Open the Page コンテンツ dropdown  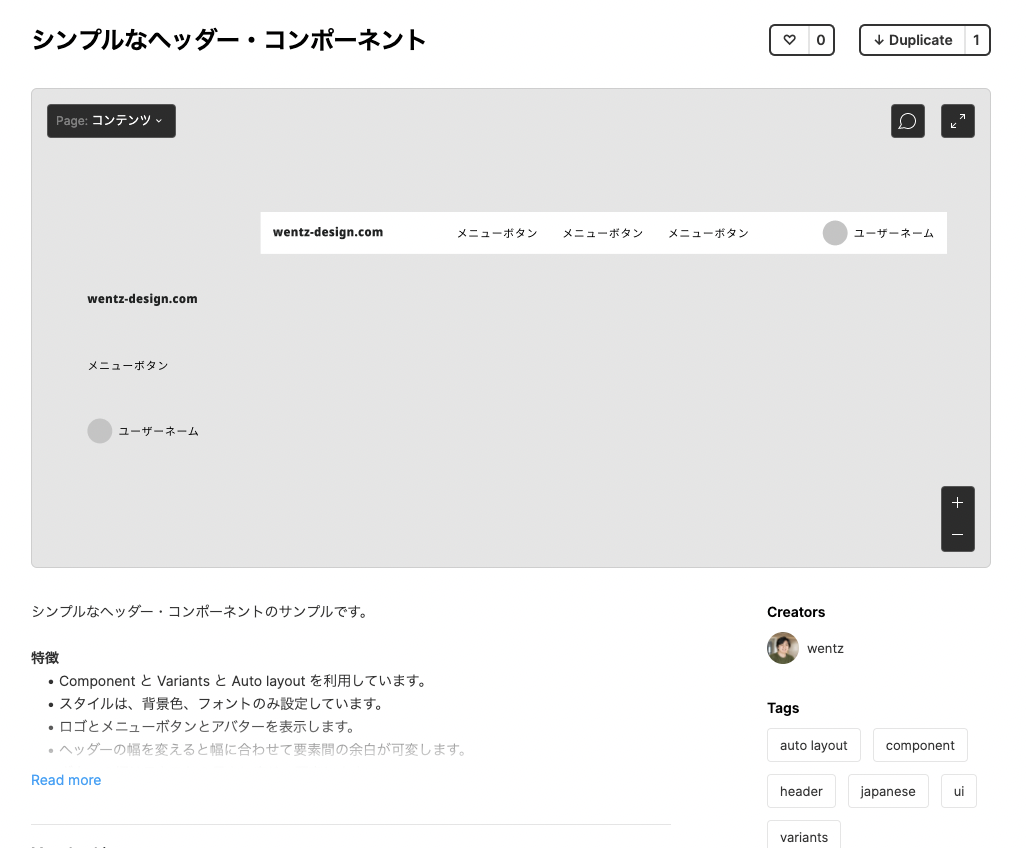click(111, 120)
